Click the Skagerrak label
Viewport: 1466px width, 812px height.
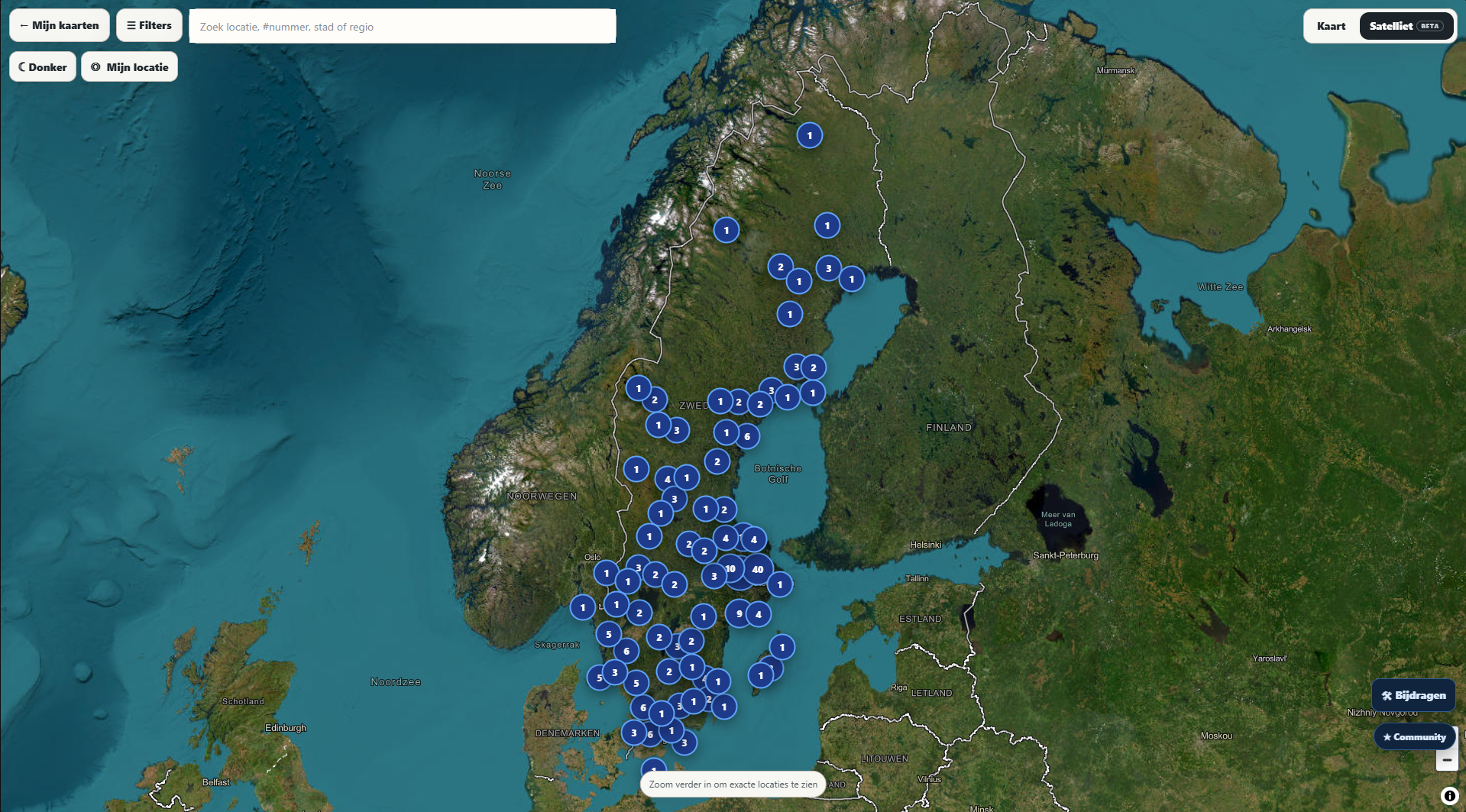(x=557, y=645)
